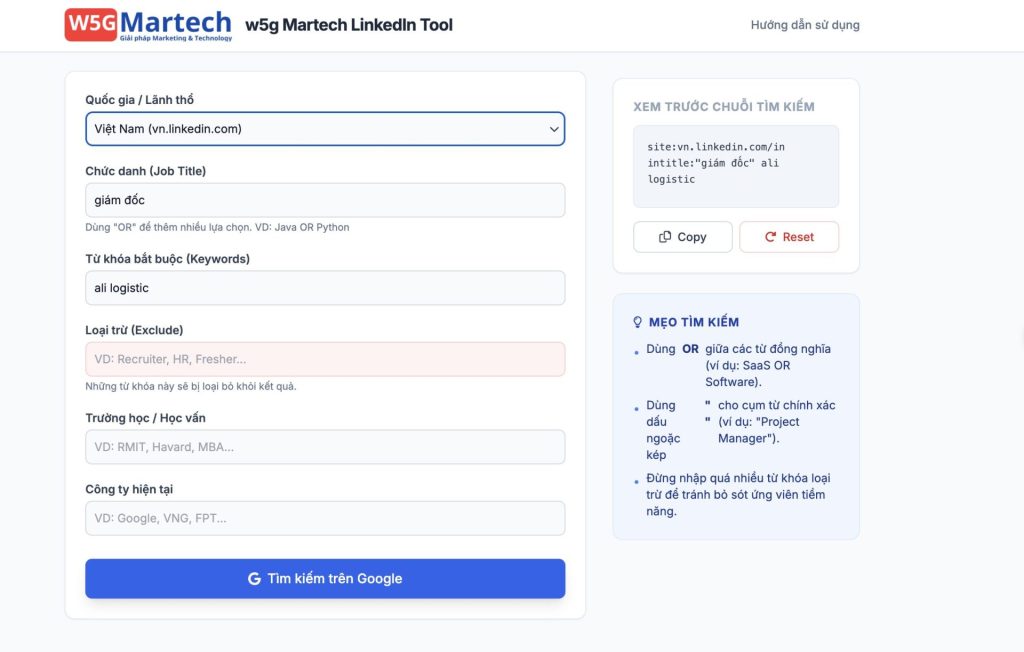The width and height of the screenshot is (1024, 652).
Task: Click the Google G icon on search button
Action: (254, 579)
